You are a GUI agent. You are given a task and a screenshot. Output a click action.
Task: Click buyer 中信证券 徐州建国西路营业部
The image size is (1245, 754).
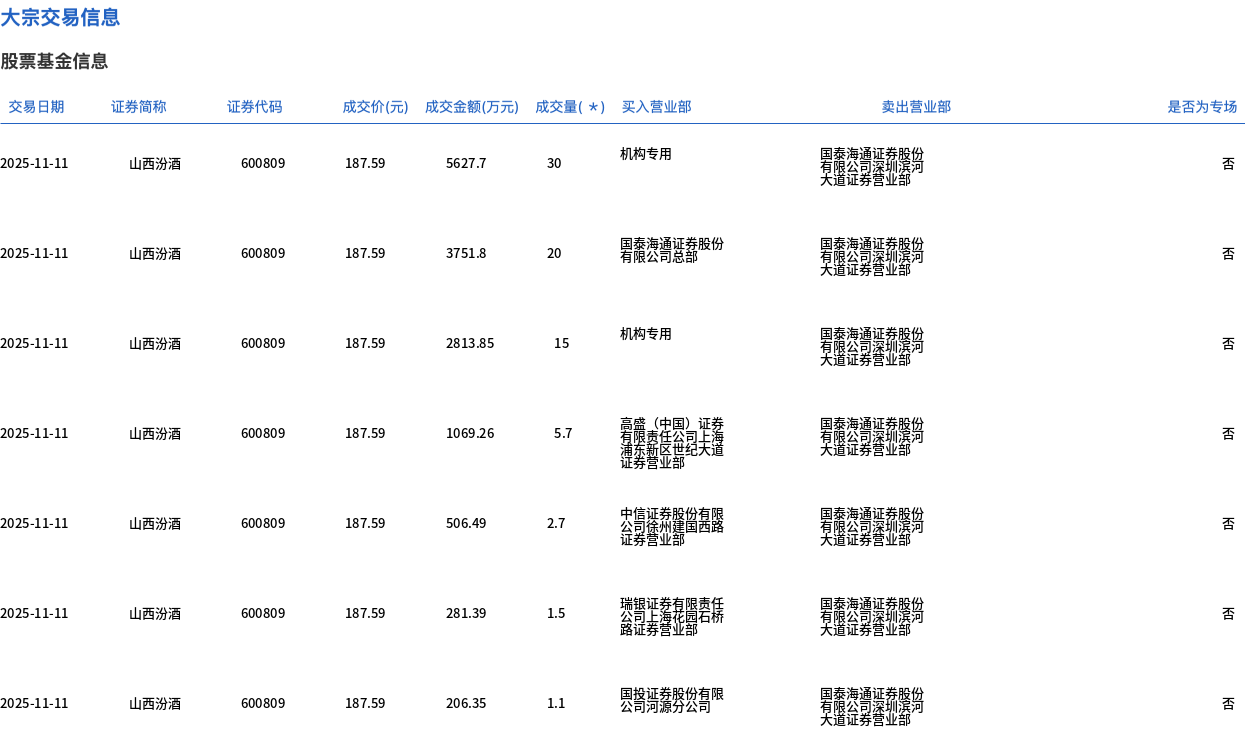coord(672,527)
